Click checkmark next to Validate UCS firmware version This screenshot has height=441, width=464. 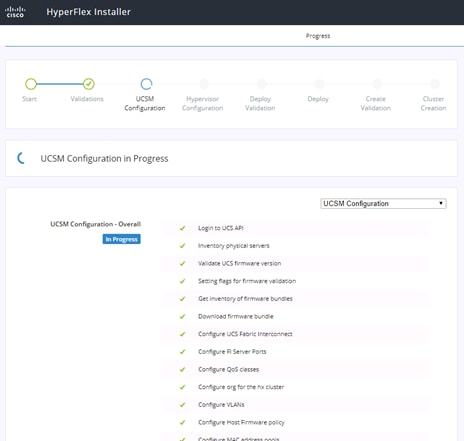point(182,264)
